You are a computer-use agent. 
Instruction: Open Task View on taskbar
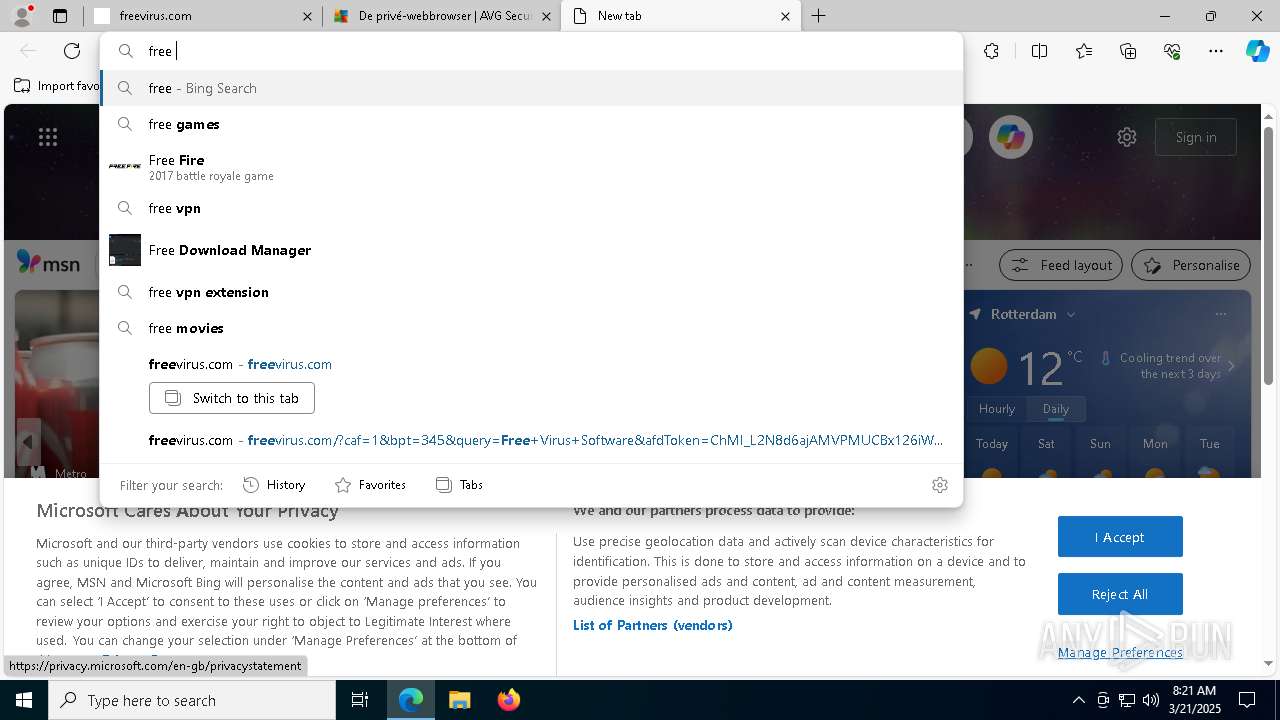360,700
